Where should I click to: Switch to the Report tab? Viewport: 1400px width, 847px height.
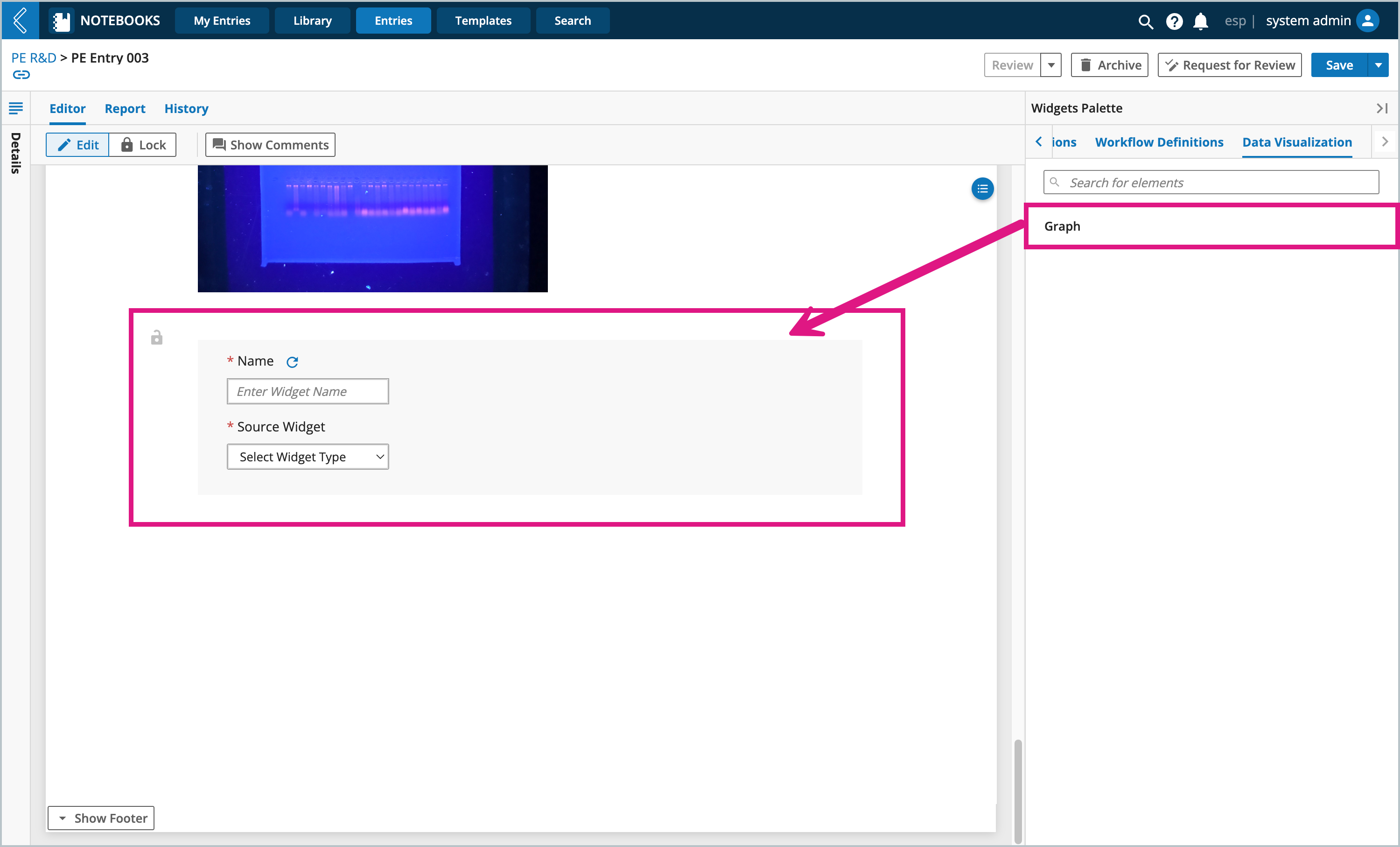click(123, 108)
